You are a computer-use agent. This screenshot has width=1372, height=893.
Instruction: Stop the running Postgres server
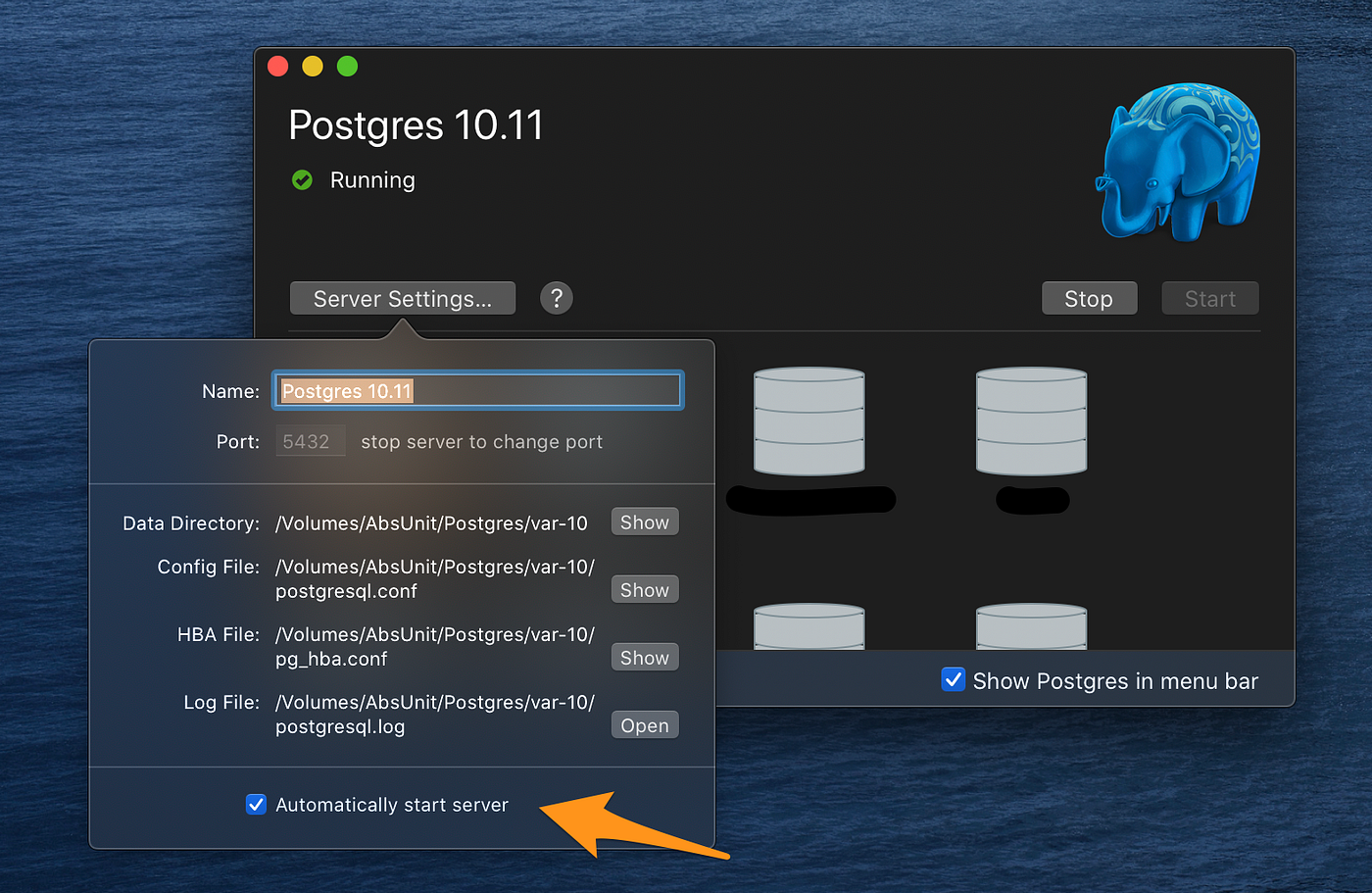pos(1089,299)
